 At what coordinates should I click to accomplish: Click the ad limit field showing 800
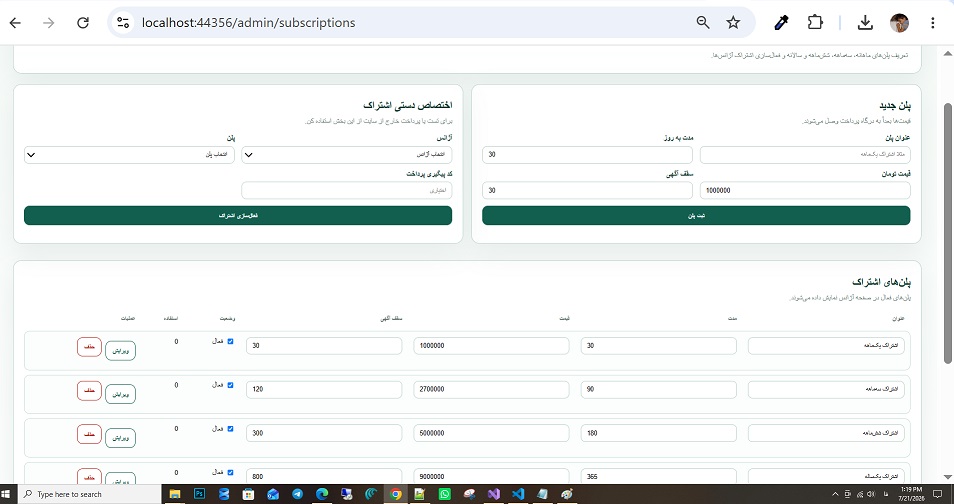click(x=324, y=477)
